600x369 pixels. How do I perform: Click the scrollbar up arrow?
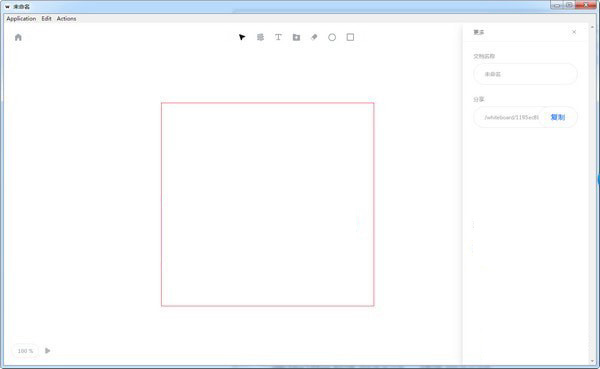[593, 27]
